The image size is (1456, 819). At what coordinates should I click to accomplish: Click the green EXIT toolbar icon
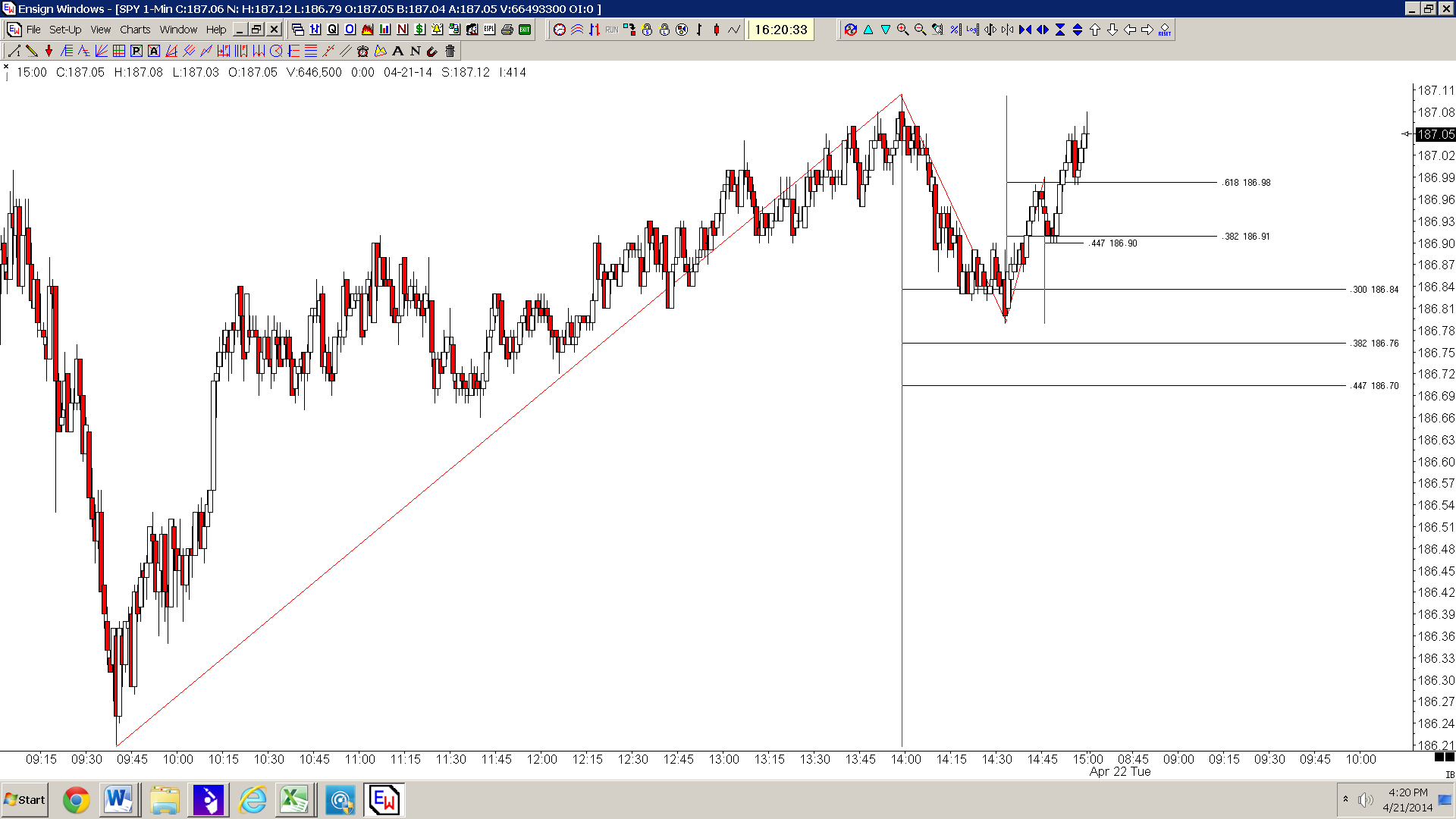click(525, 30)
